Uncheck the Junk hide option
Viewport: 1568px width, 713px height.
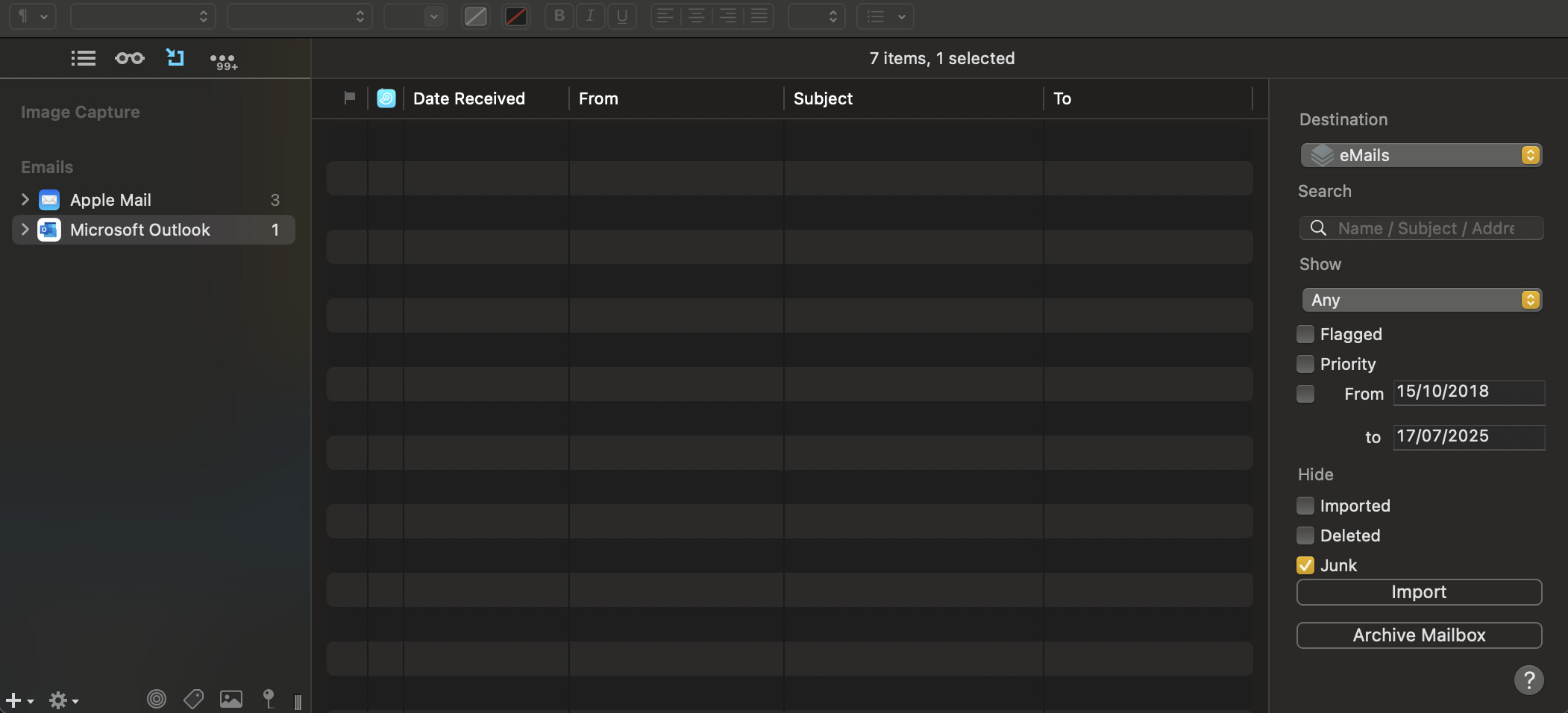pos(1305,565)
